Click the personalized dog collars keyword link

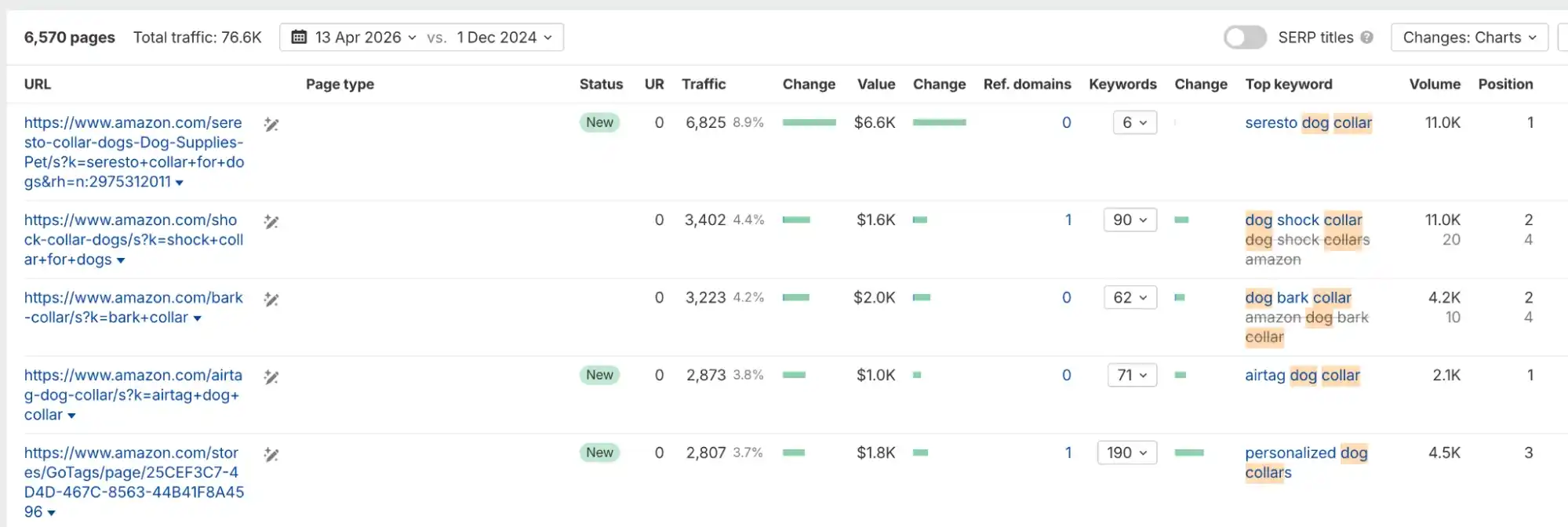pos(1306,463)
